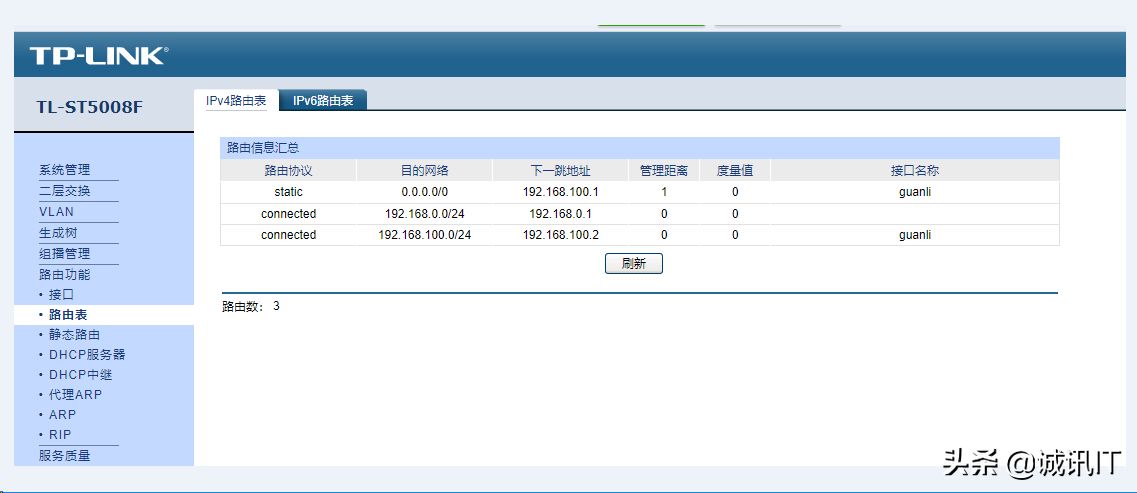Collapse the 路由功能 menu section

pos(65,274)
